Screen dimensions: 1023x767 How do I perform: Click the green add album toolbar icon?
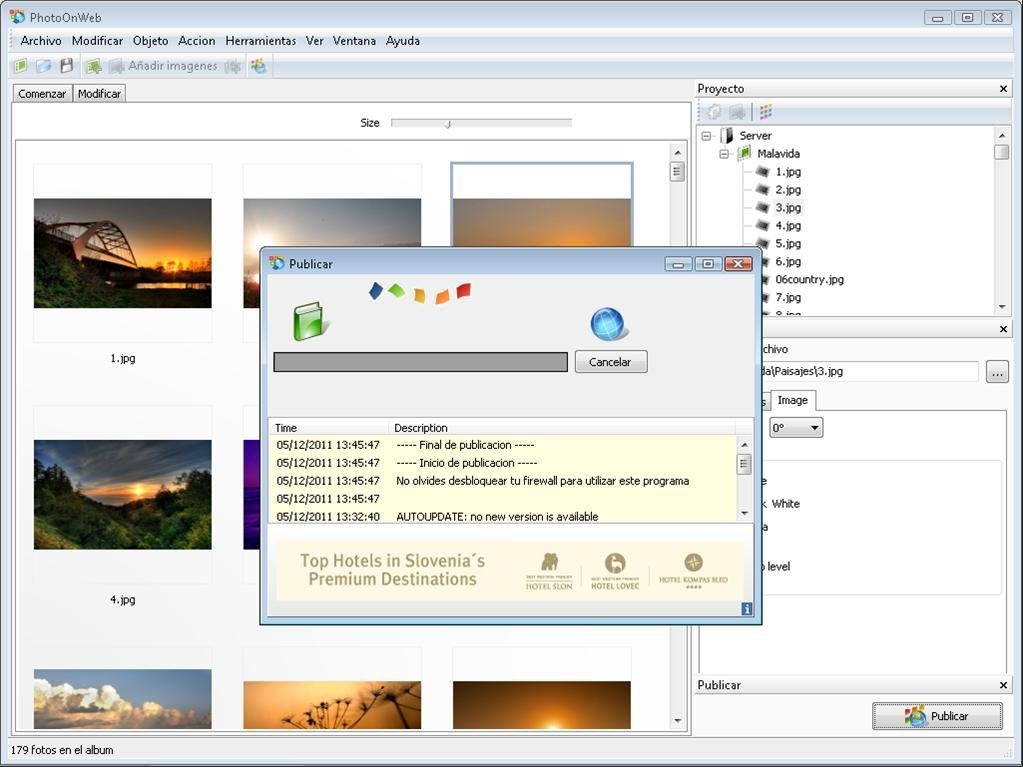pos(93,66)
